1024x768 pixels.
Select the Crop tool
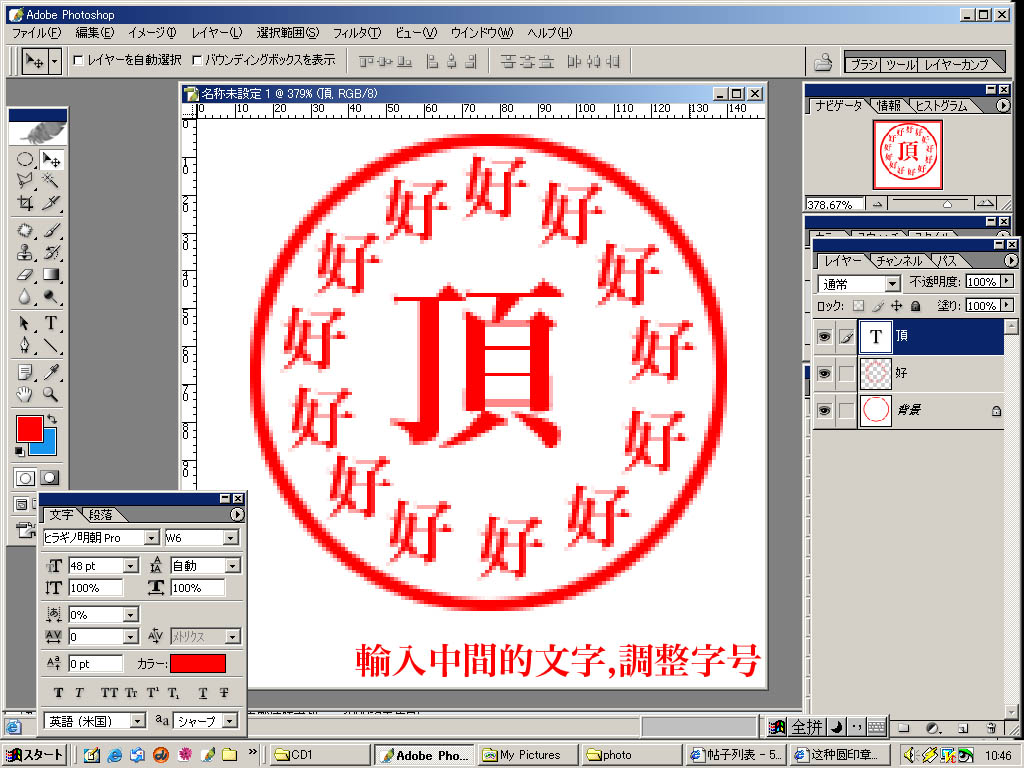25,203
